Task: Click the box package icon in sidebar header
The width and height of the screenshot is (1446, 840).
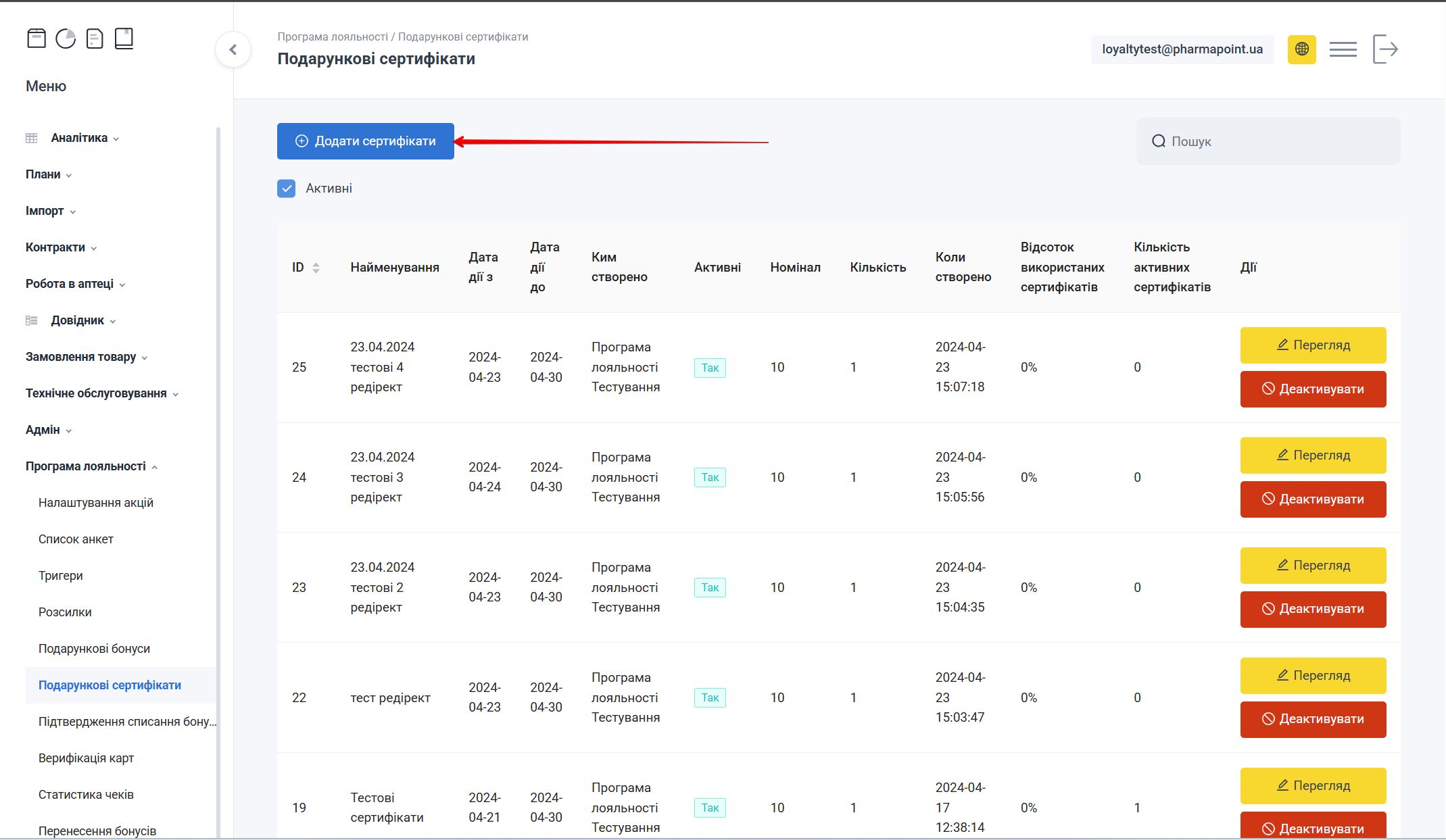Action: click(x=37, y=39)
